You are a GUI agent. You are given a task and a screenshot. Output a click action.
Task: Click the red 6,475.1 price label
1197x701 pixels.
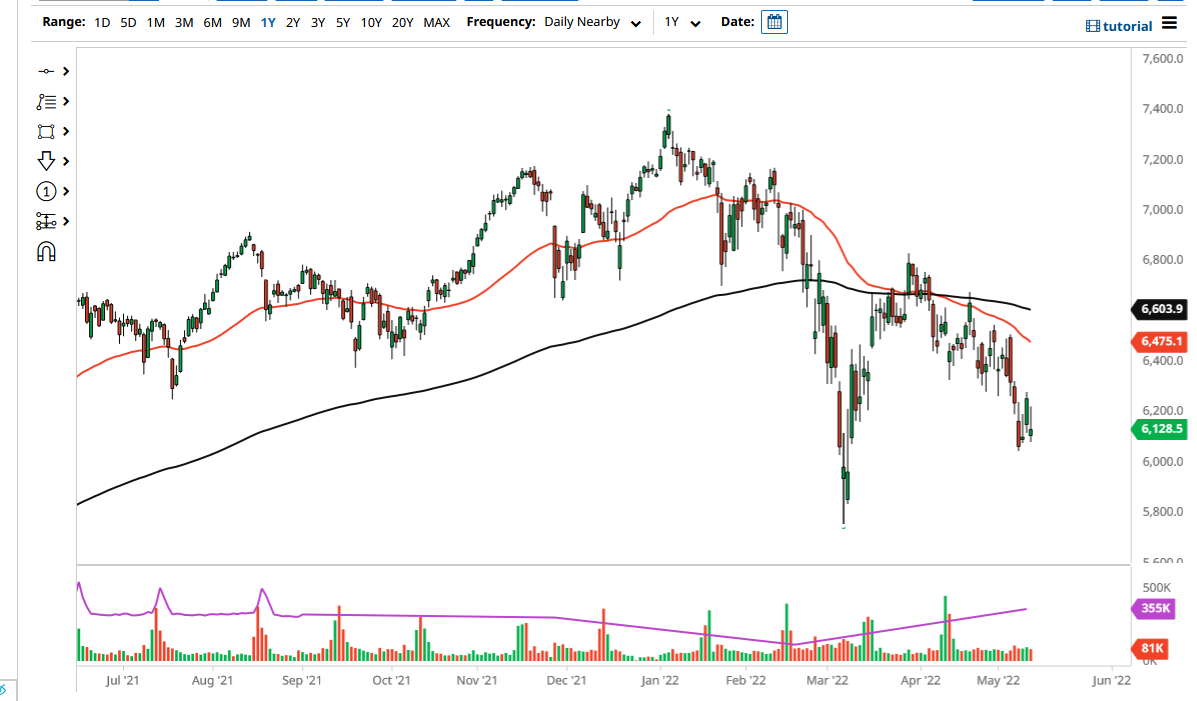pos(1161,342)
